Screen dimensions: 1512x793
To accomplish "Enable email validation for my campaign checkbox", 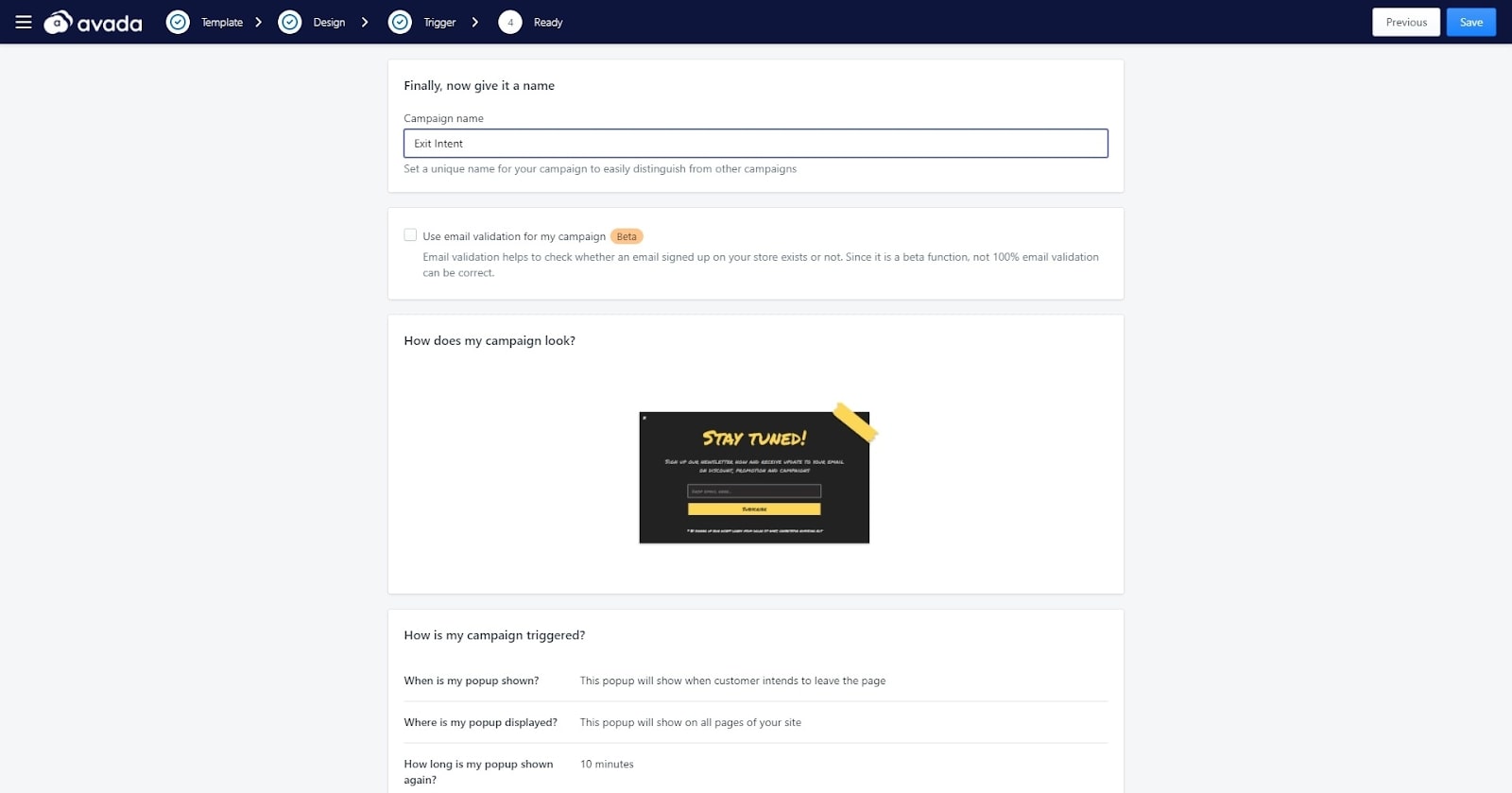I will [x=410, y=235].
